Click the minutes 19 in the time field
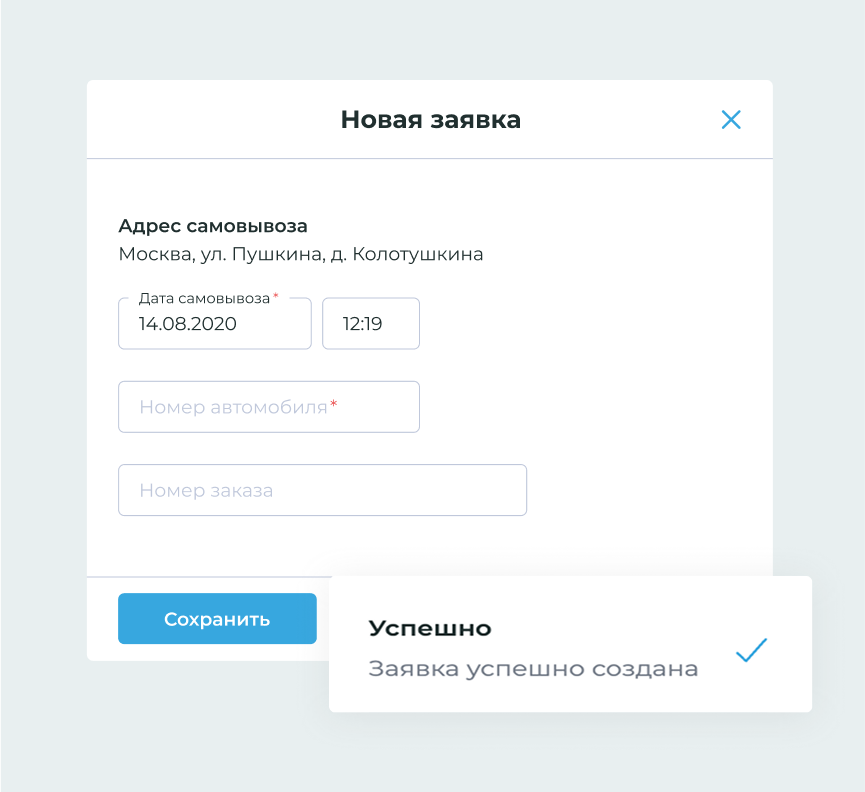The image size is (865, 792). (373, 324)
